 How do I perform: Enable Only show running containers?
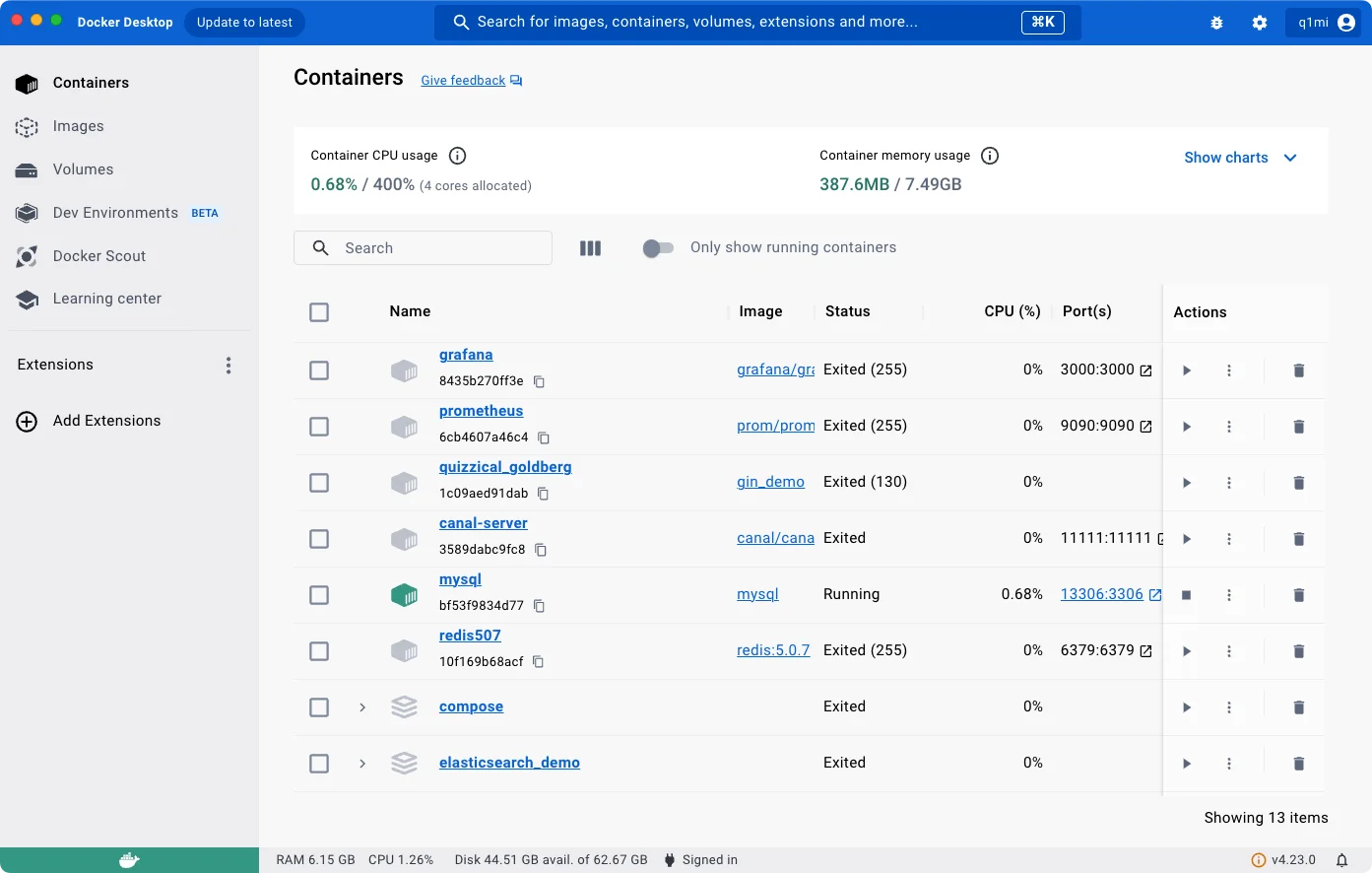coord(658,248)
